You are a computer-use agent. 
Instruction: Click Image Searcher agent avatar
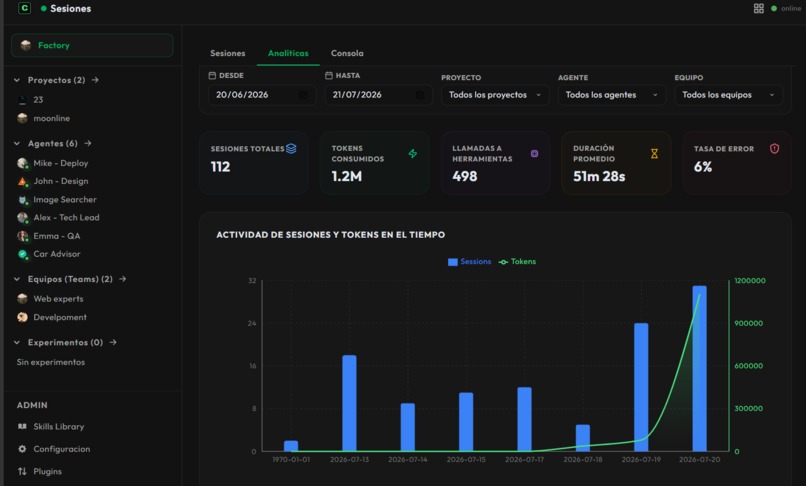coord(23,200)
